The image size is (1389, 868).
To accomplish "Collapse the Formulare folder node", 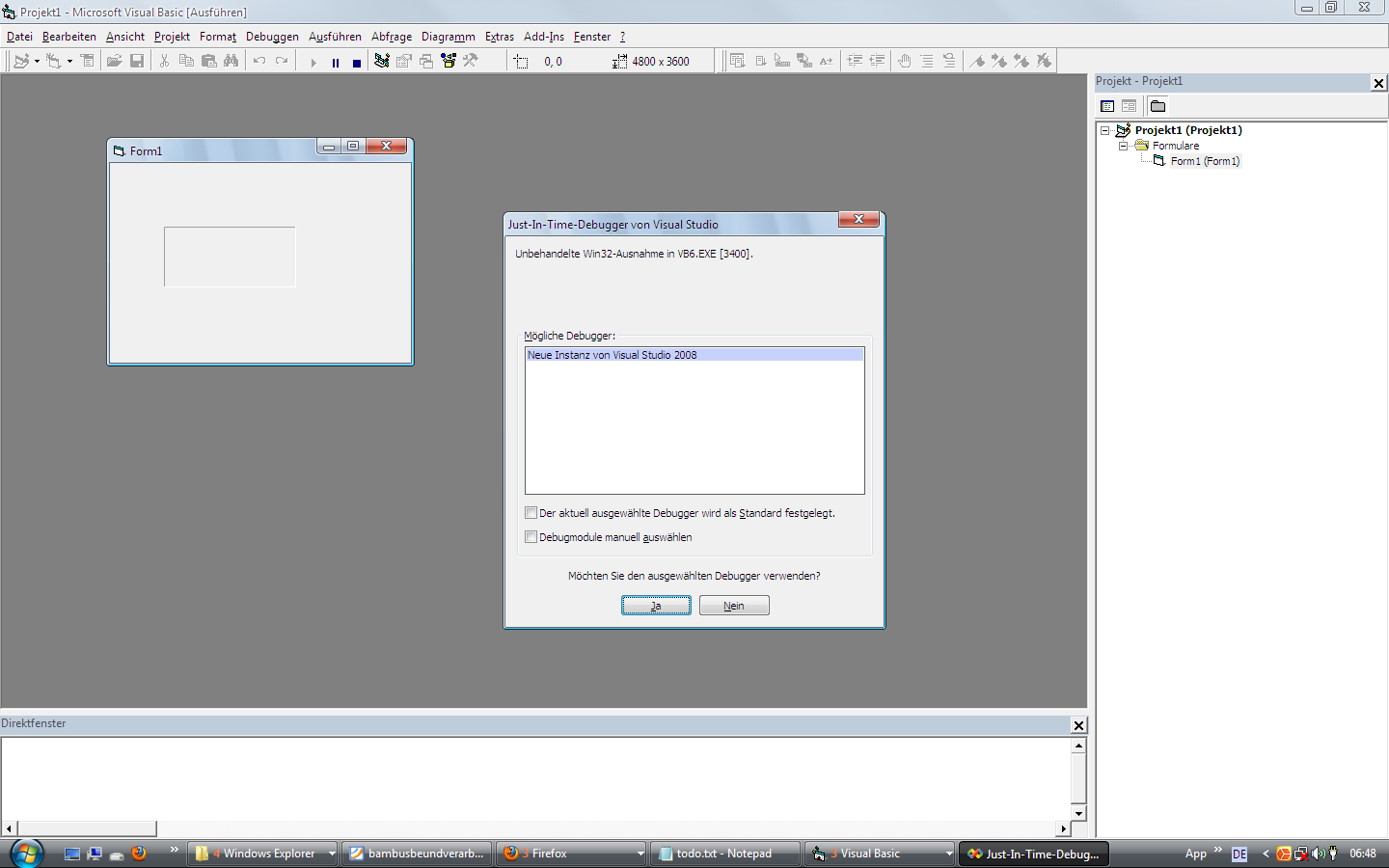I will [1123, 146].
